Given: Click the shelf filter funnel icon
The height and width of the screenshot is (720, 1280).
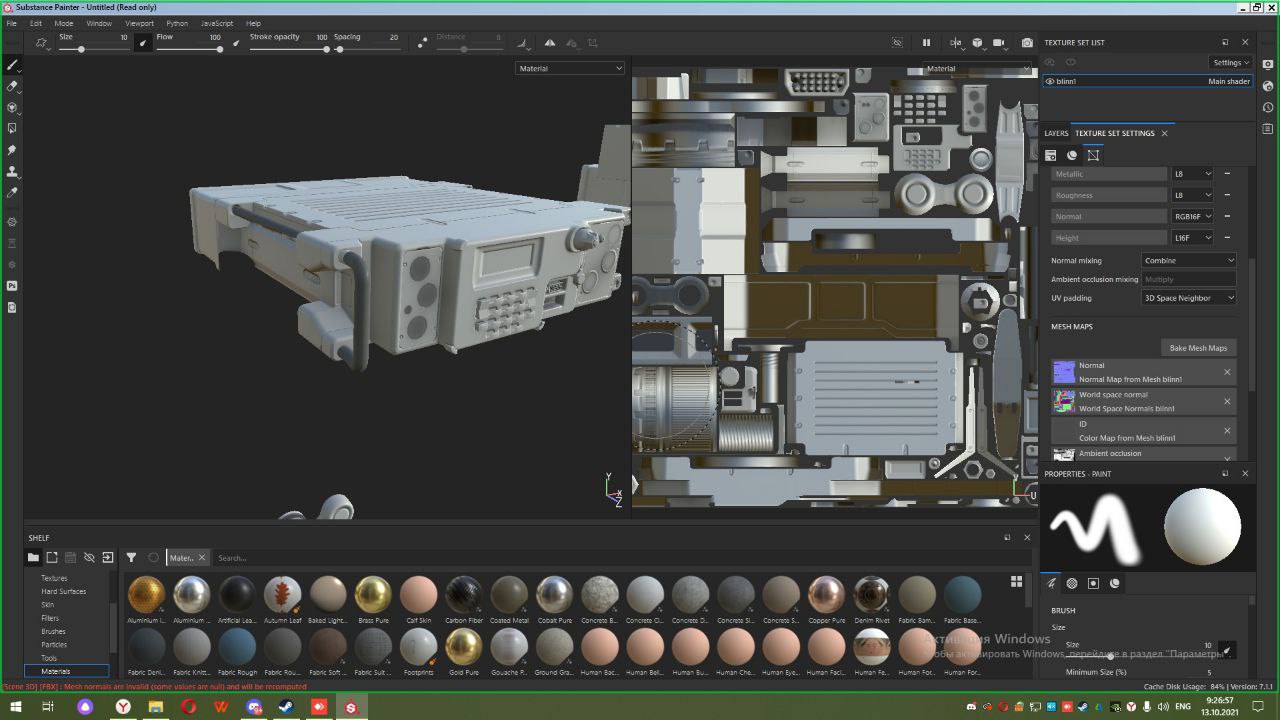Looking at the screenshot, I should (131, 558).
